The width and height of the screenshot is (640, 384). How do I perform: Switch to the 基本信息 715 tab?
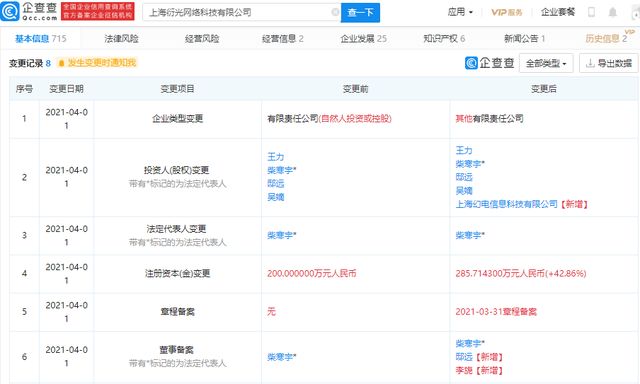click(x=41, y=39)
